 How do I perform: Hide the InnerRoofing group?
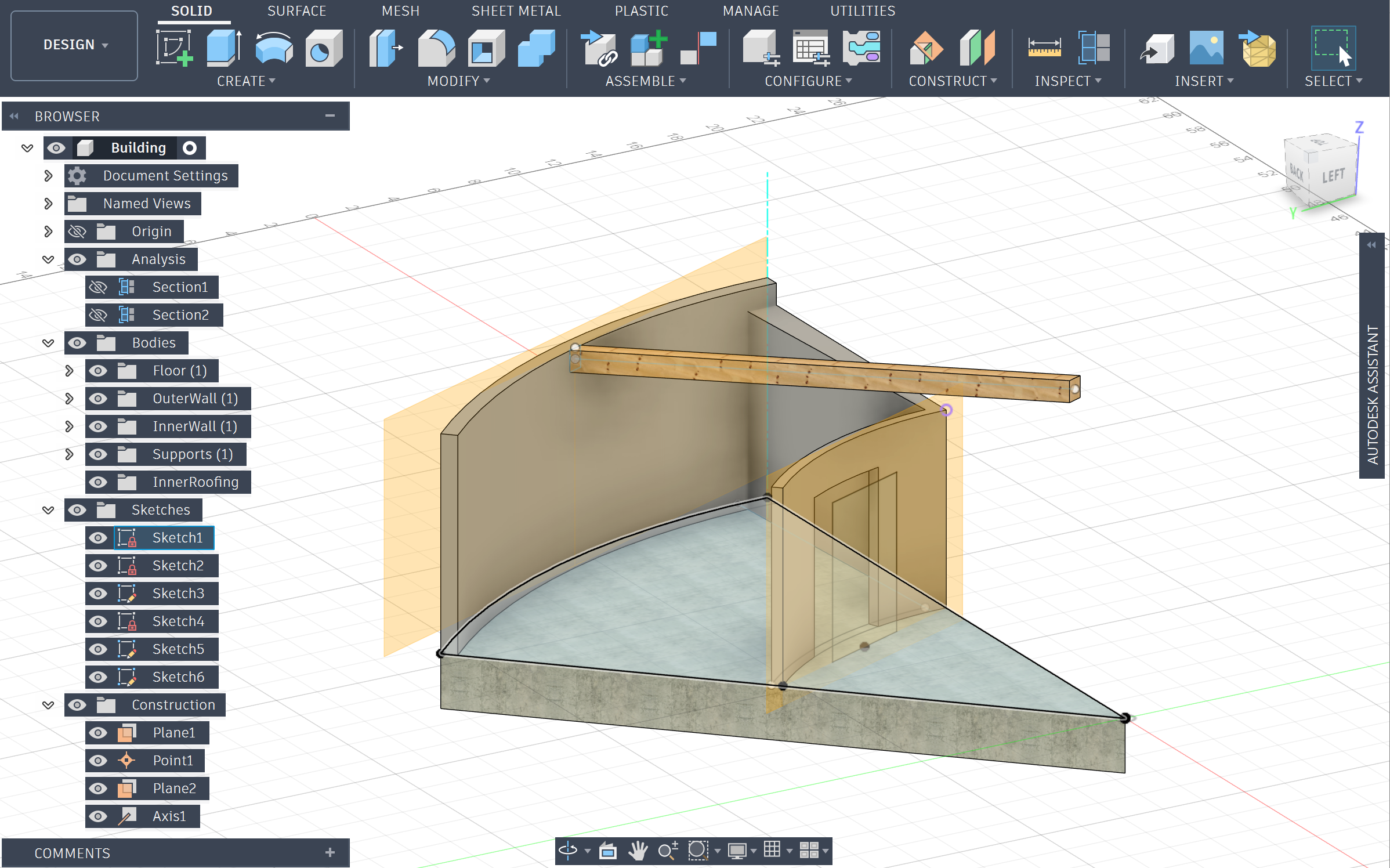point(98,482)
